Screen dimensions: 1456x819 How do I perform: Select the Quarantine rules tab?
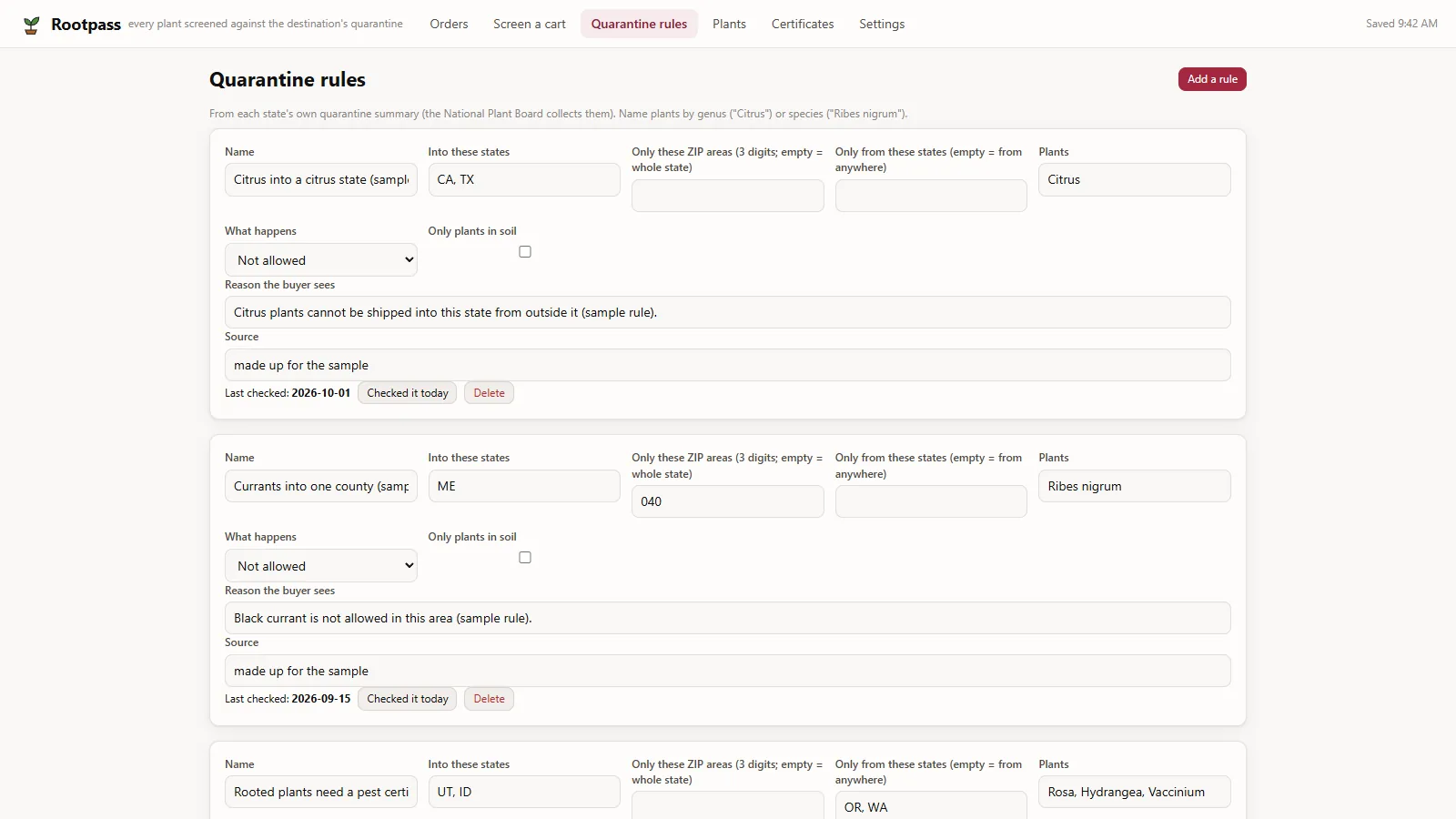pos(639,24)
